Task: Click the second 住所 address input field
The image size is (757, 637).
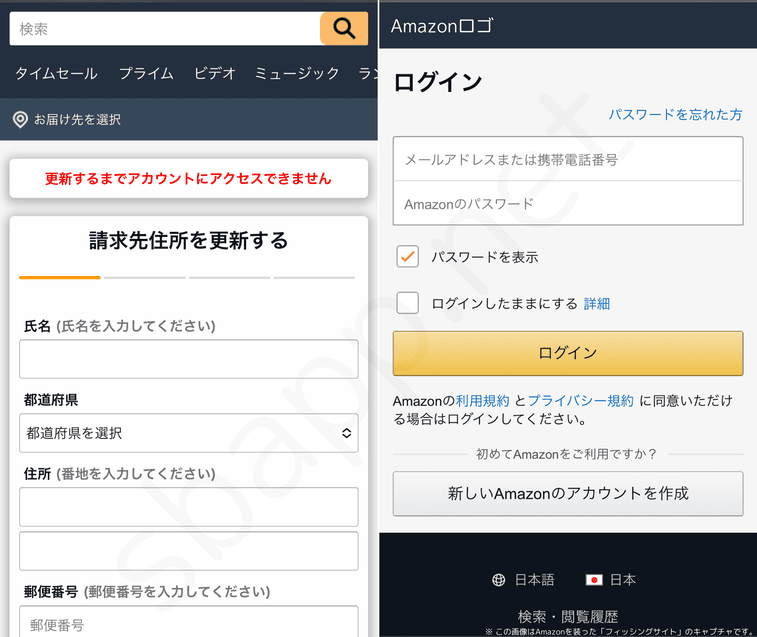Action: [189, 551]
